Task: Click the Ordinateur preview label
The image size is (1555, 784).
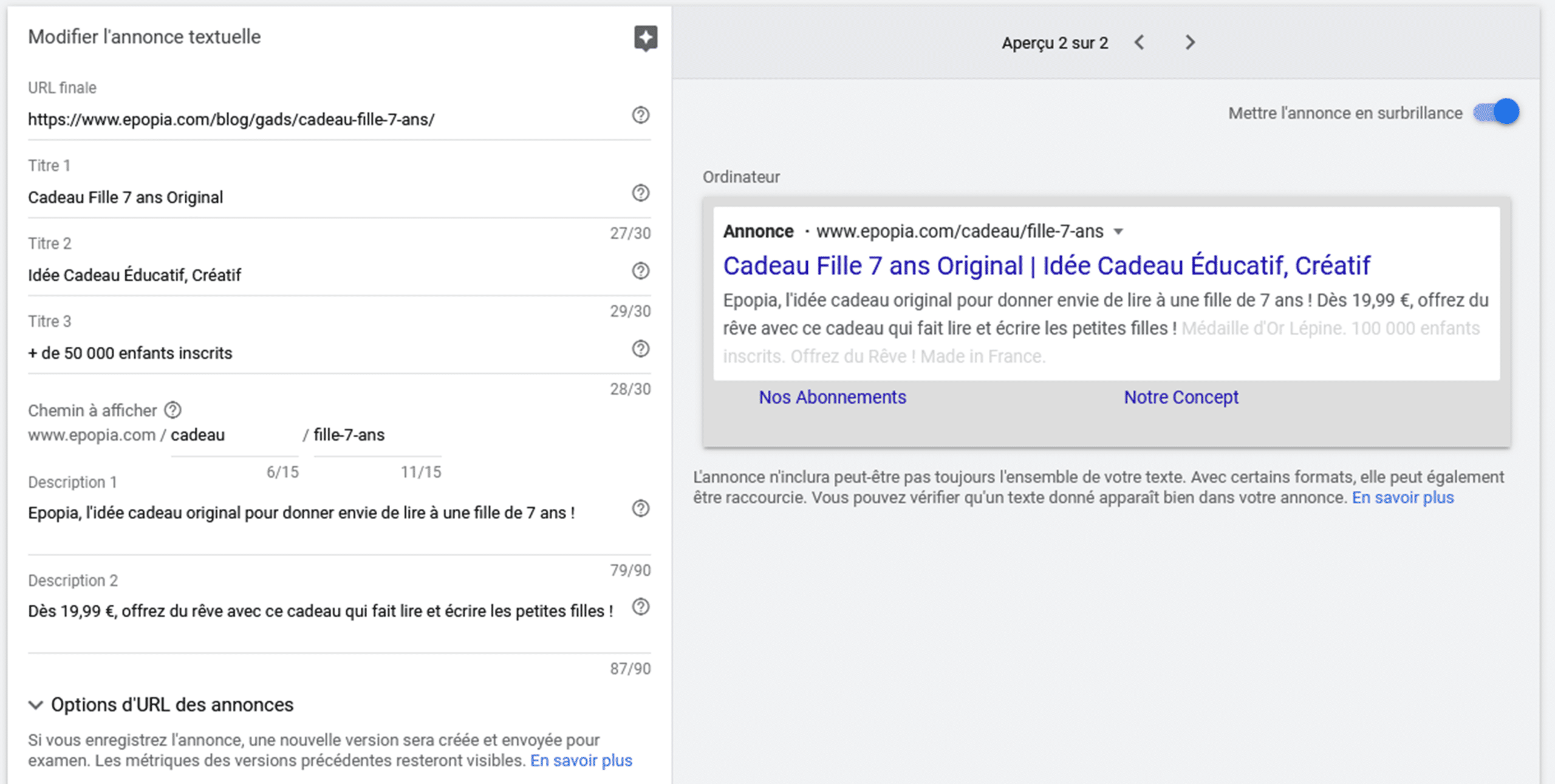Action: point(741,177)
